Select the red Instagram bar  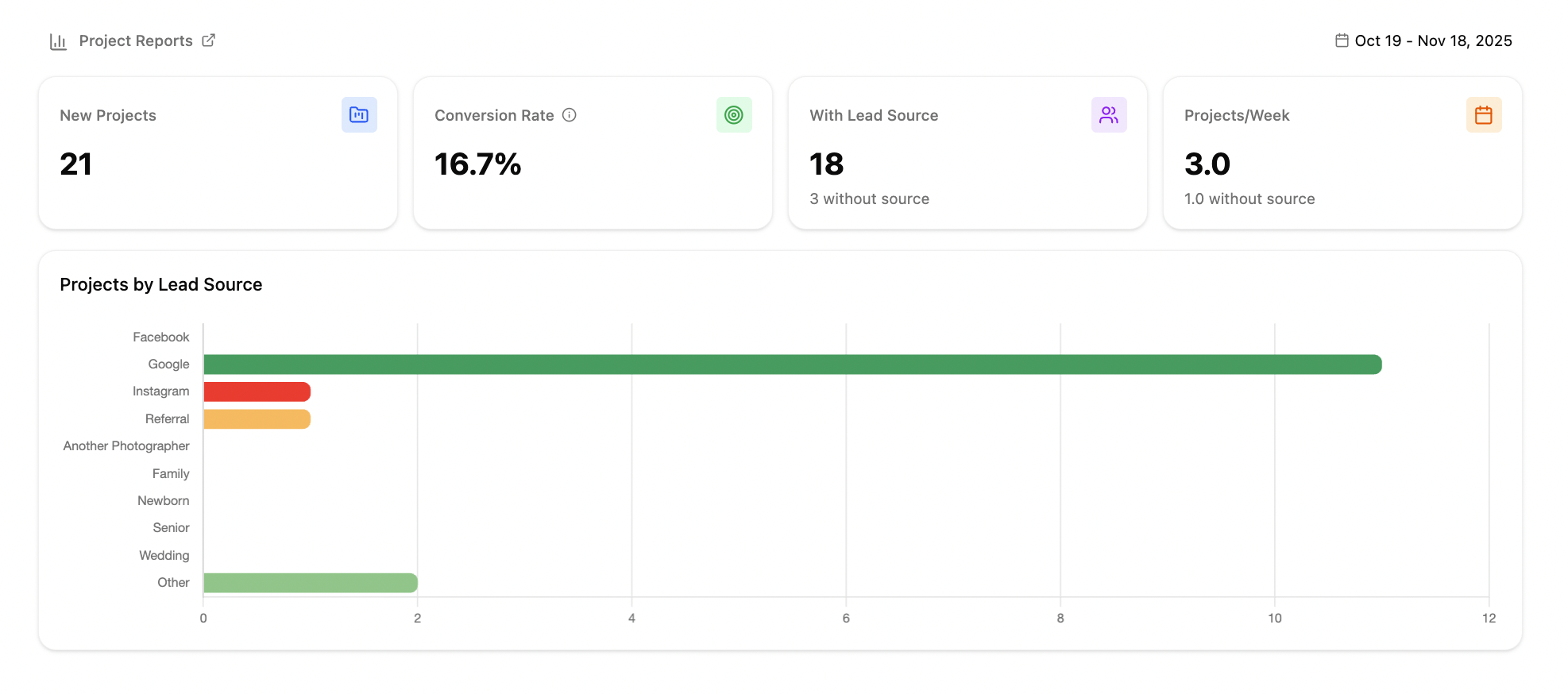[257, 391]
